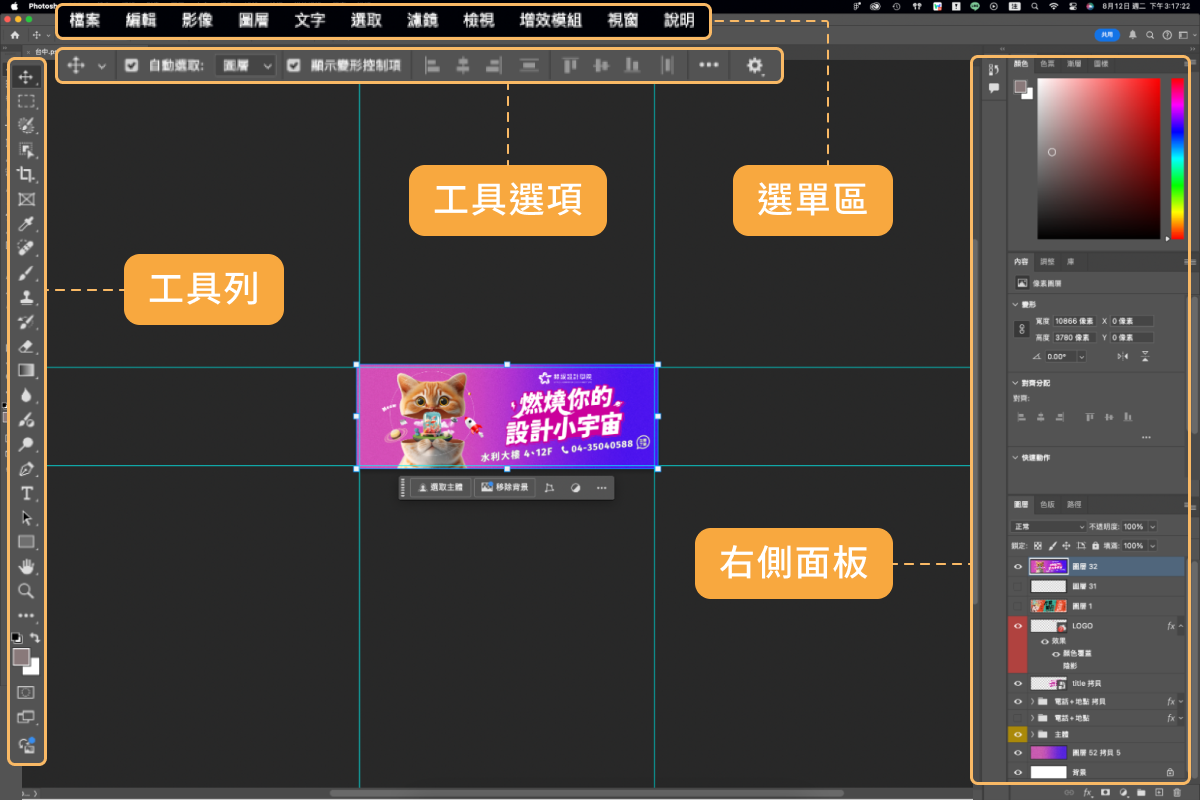Click the trash icon to delete the layer
Viewport: 1200px width, 800px height.
(x=1176, y=791)
